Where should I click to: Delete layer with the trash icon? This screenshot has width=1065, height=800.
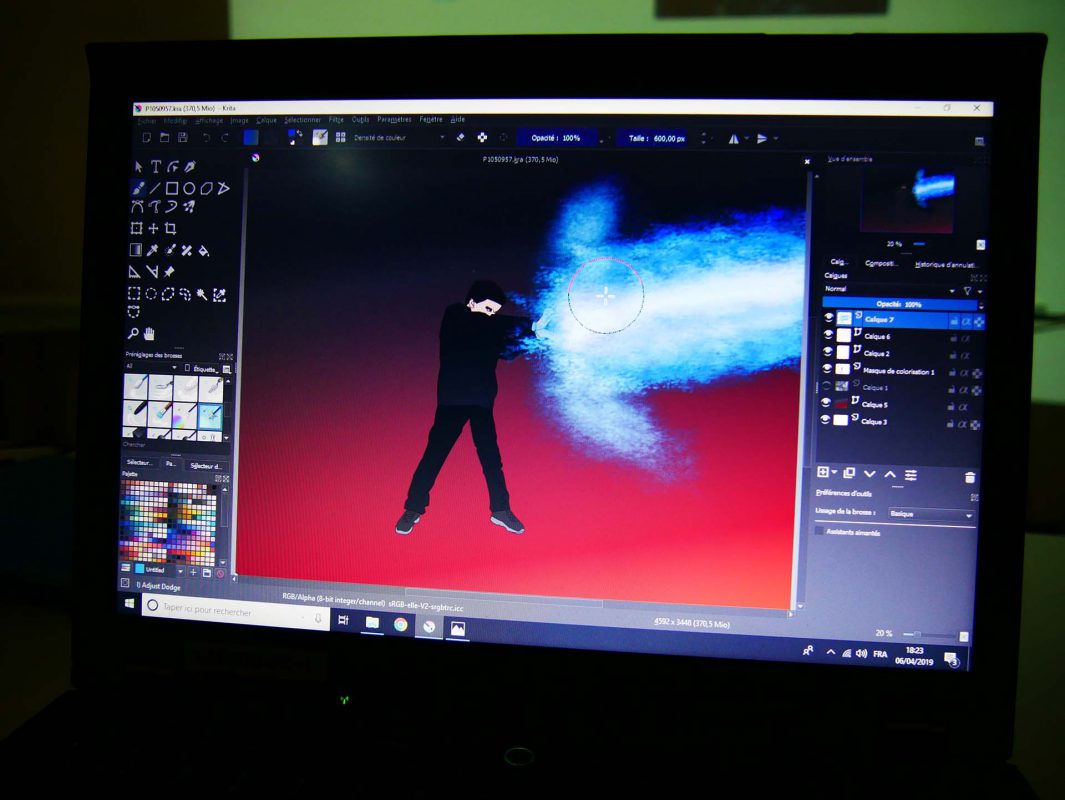coord(969,478)
